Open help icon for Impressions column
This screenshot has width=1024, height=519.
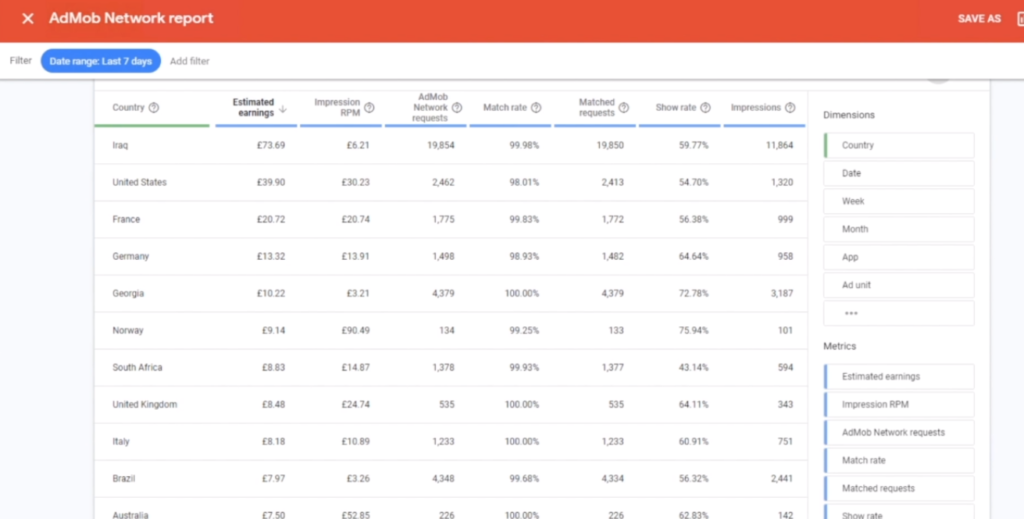tap(790, 108)
